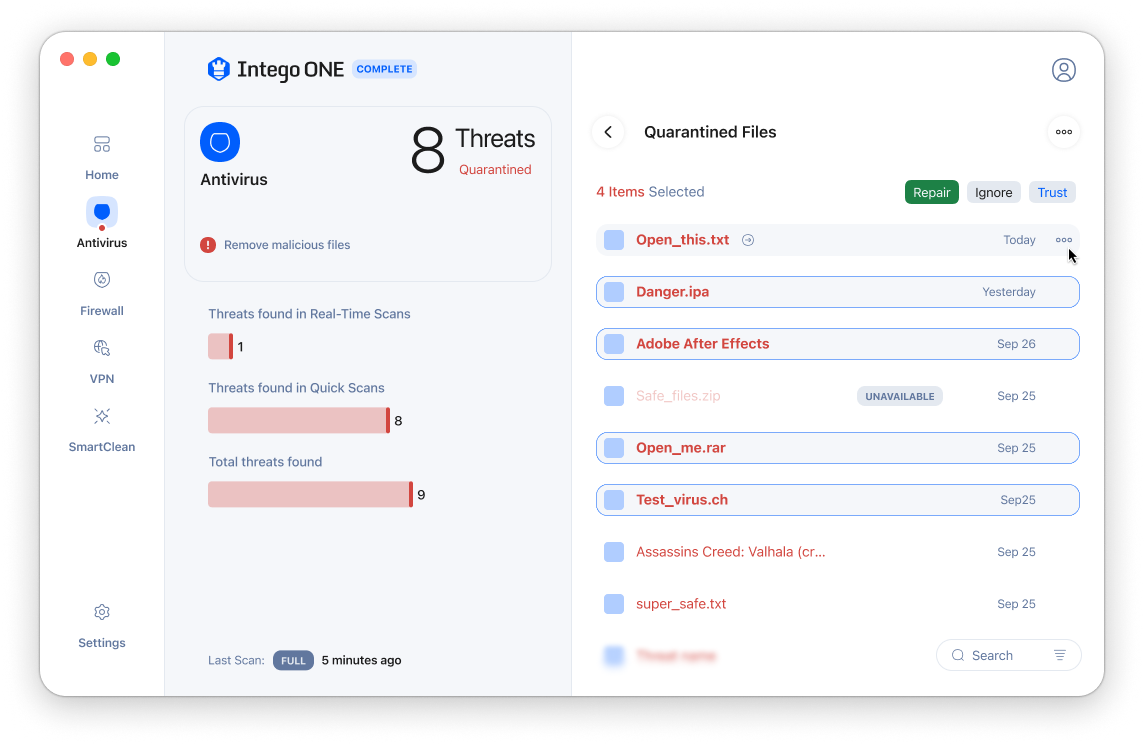This screenshot has height=744, width=1144.
Task: Open the Firewall section icon
Action: click(102, 280)
